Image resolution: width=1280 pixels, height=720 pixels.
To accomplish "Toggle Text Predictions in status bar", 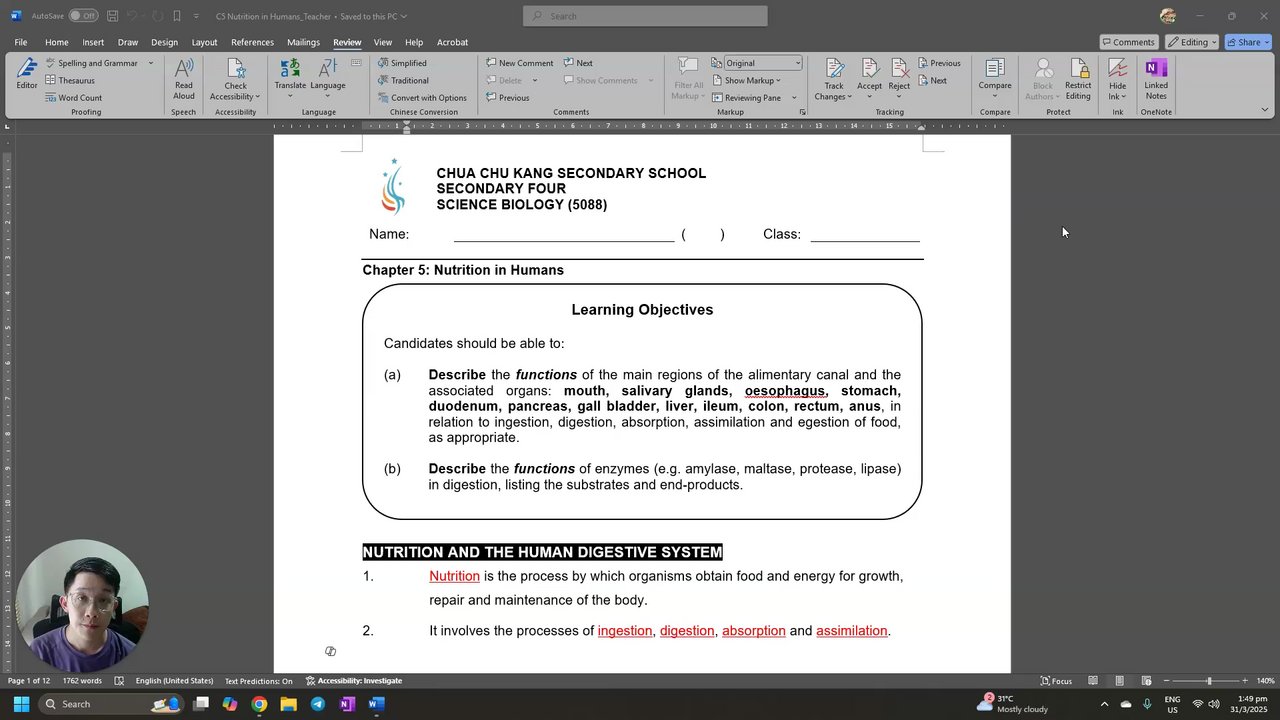I will (x=259, y=681).
